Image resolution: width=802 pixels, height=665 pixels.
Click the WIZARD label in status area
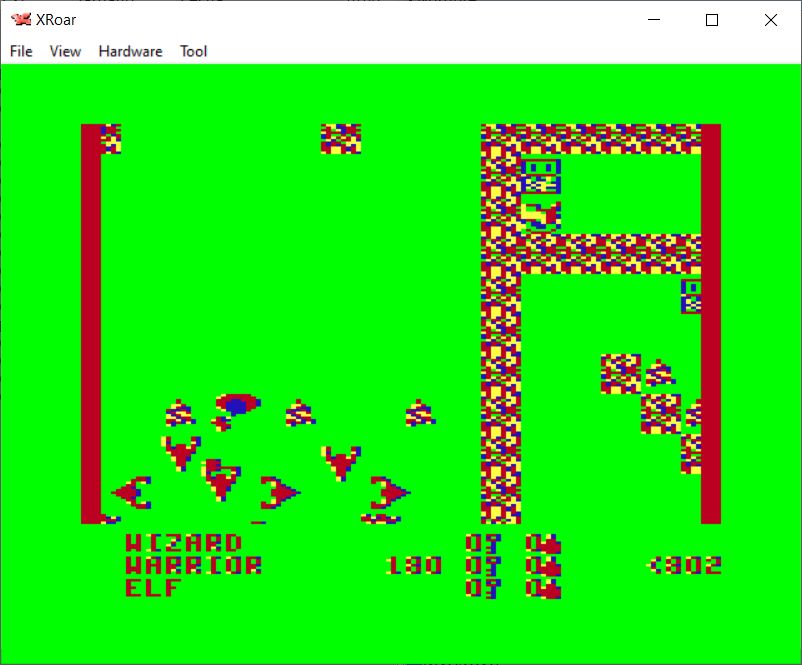[x=184, y=543]
